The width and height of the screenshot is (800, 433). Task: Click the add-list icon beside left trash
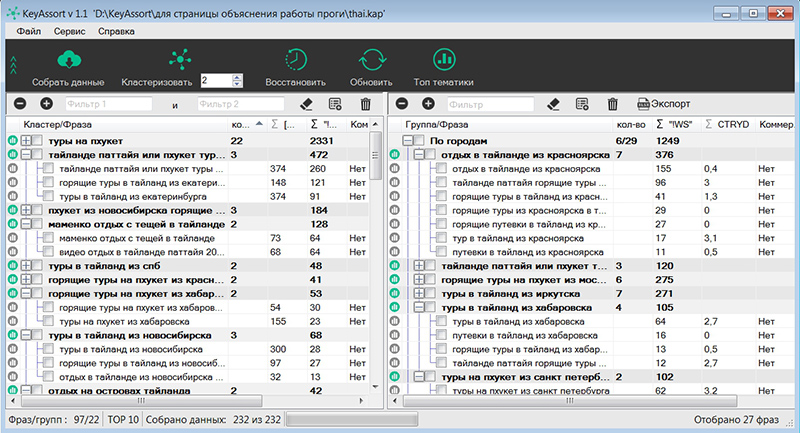click(x=335, y=104)
